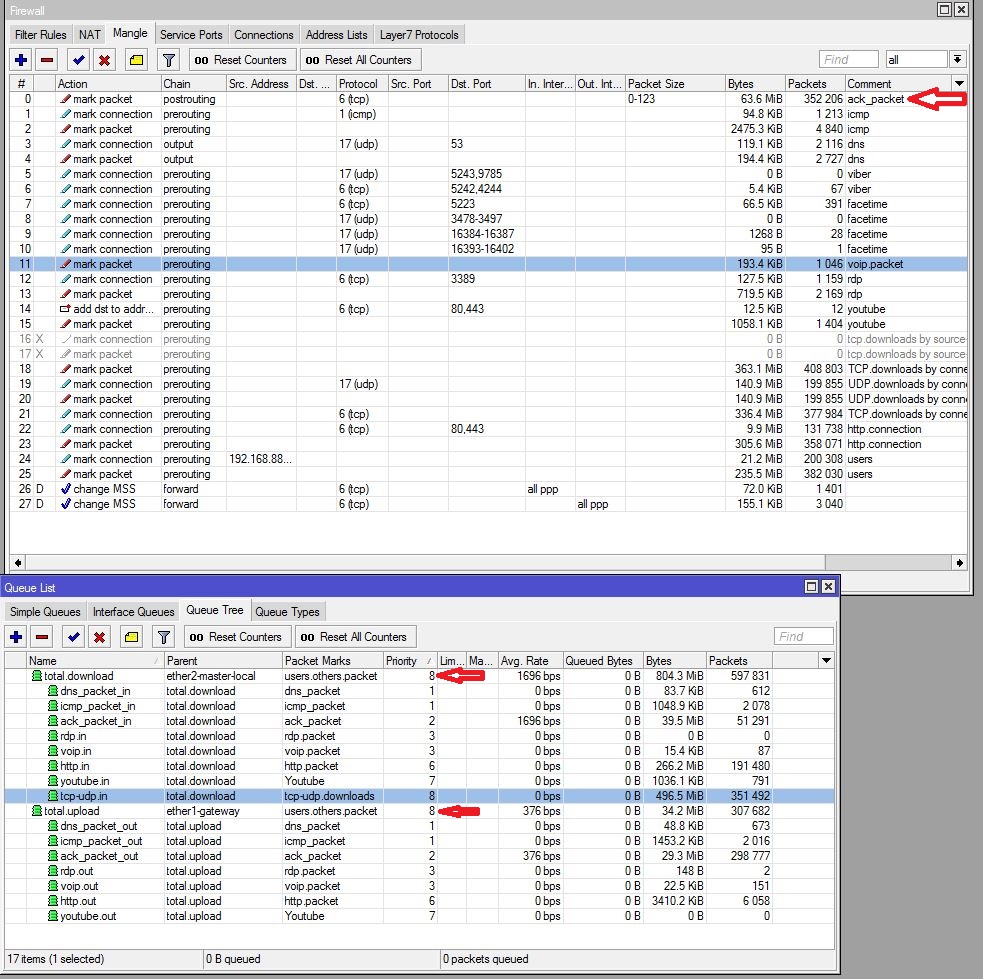Open the 'all' filter dropdown in Firewall
983x979 pixels.
pyautogui.click(x=957, y=60)
